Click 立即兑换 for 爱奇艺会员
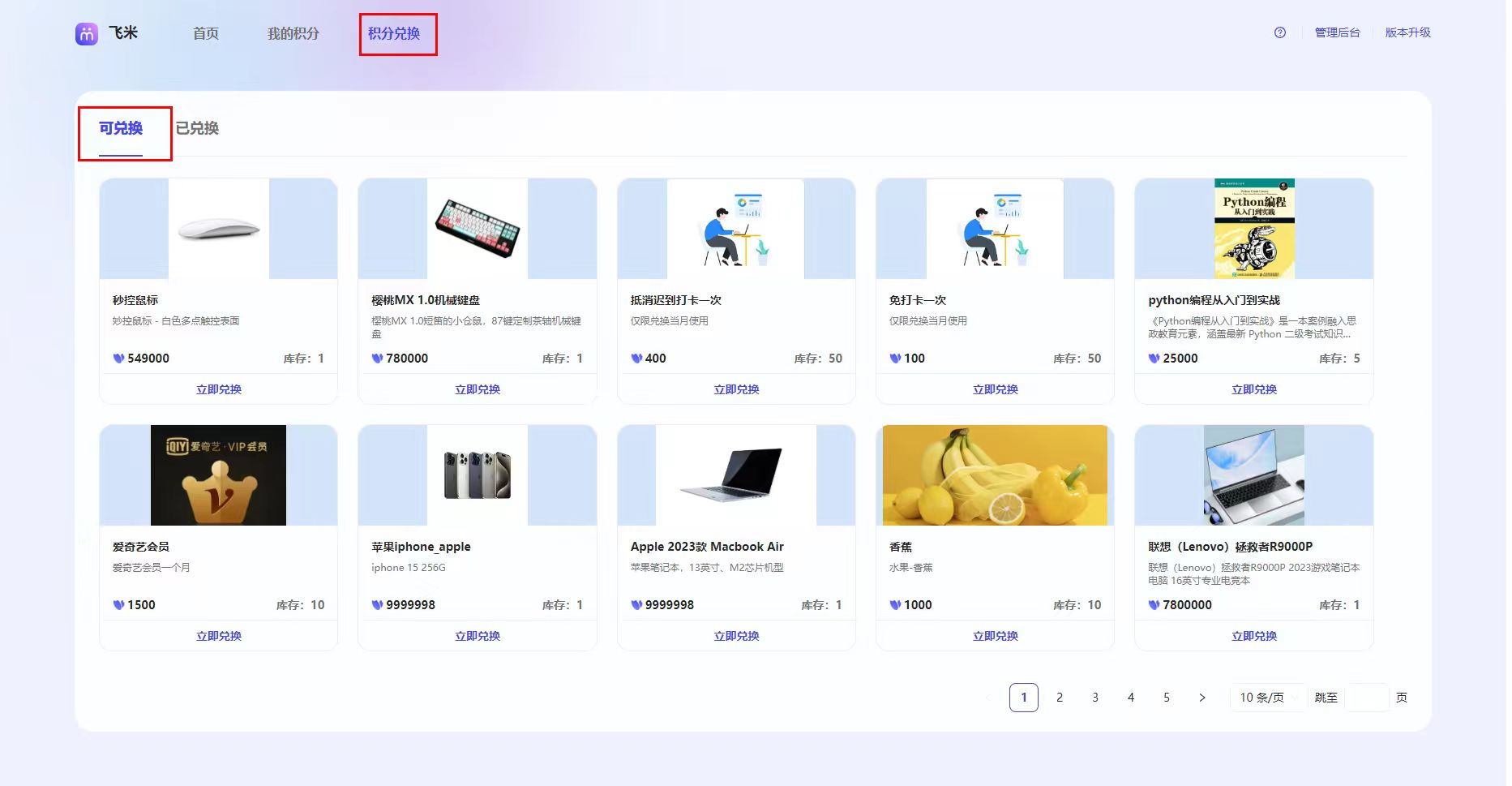The width and height of the screenshot is (1512, 786). 219,636
